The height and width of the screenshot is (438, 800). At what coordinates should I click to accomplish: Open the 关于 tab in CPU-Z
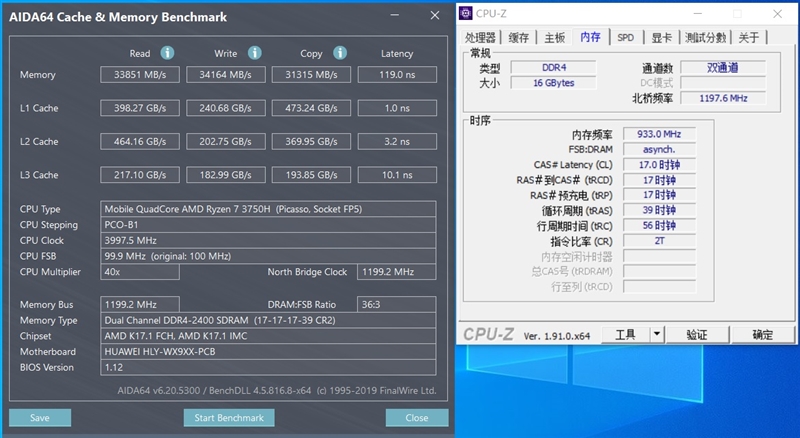(x=748, y=37)
